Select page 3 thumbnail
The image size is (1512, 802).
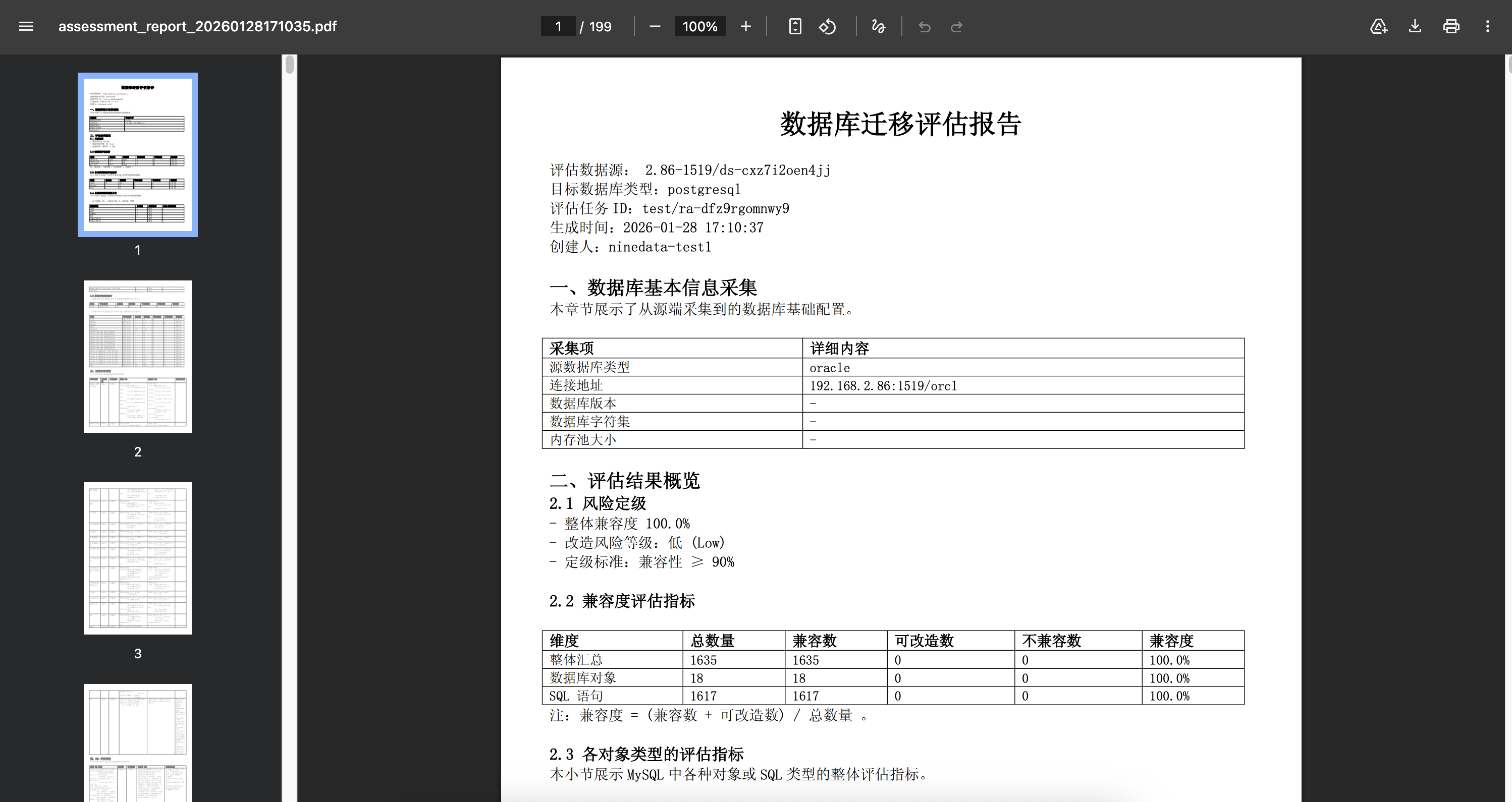[137, 557]
